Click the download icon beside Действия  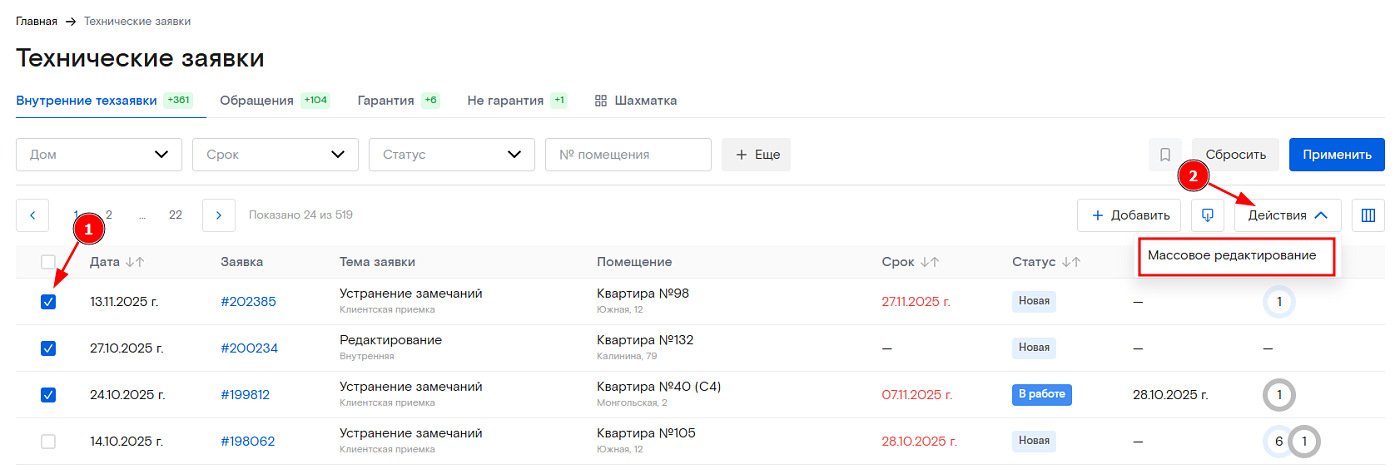[1207, 215]
